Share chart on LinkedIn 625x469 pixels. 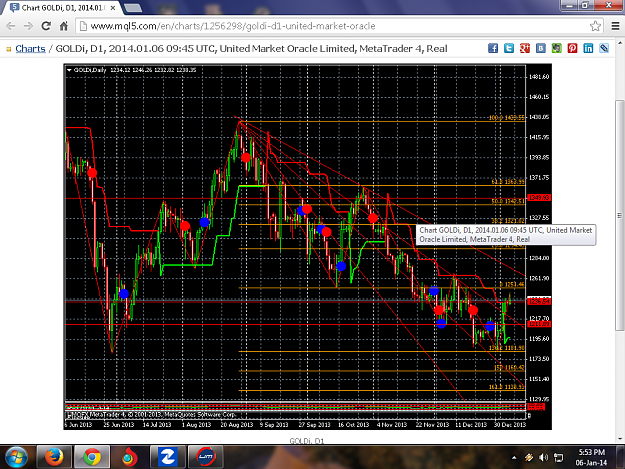tap(588, 48)
